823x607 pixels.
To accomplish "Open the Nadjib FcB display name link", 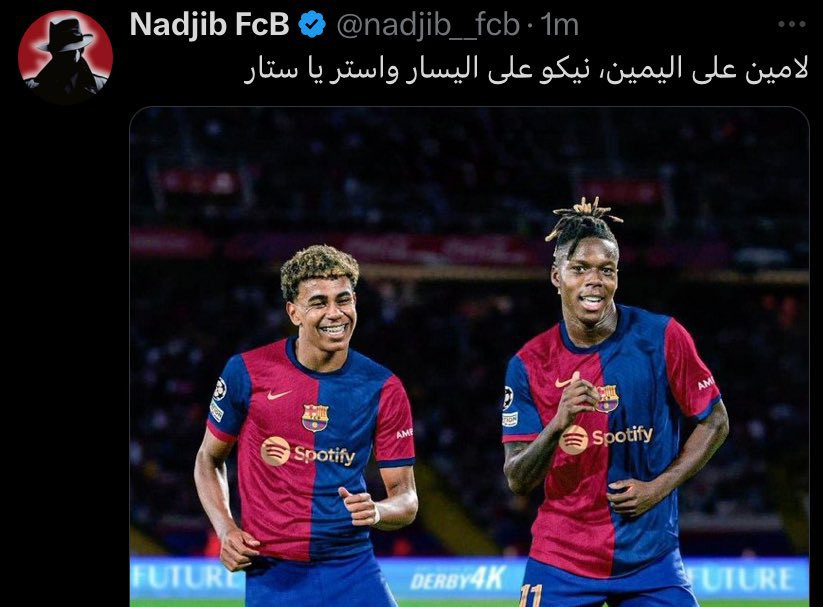I will point(209,25).
